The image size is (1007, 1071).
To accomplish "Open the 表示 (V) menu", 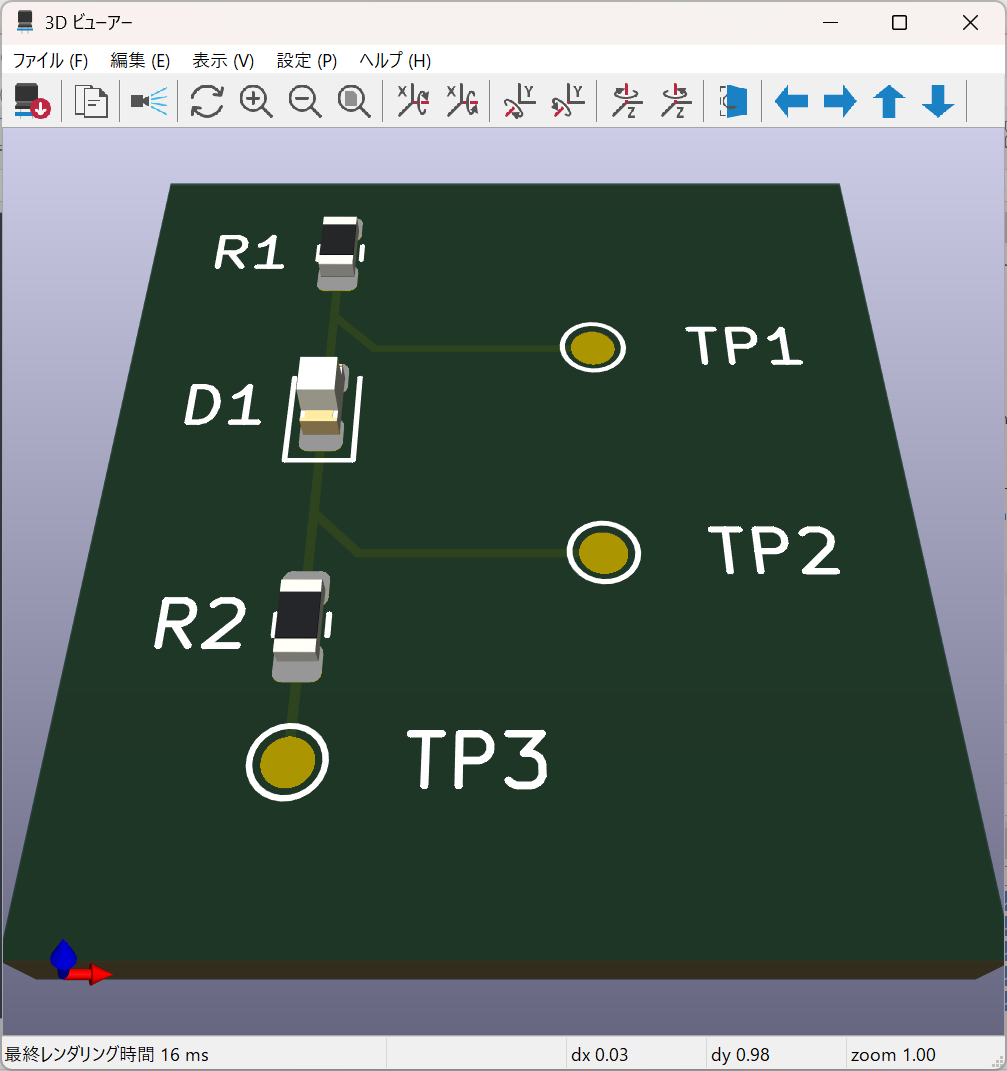I will (223, 61).
